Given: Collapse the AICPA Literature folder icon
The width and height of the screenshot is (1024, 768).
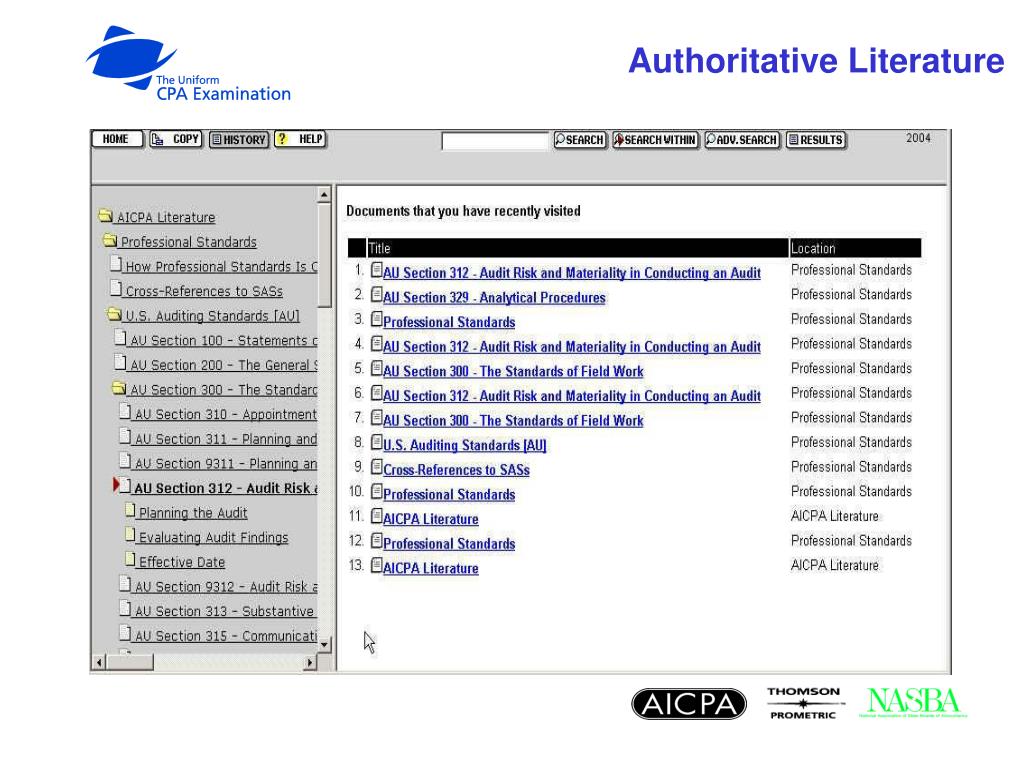Looking at the screenshot, I should pos(105,216).
